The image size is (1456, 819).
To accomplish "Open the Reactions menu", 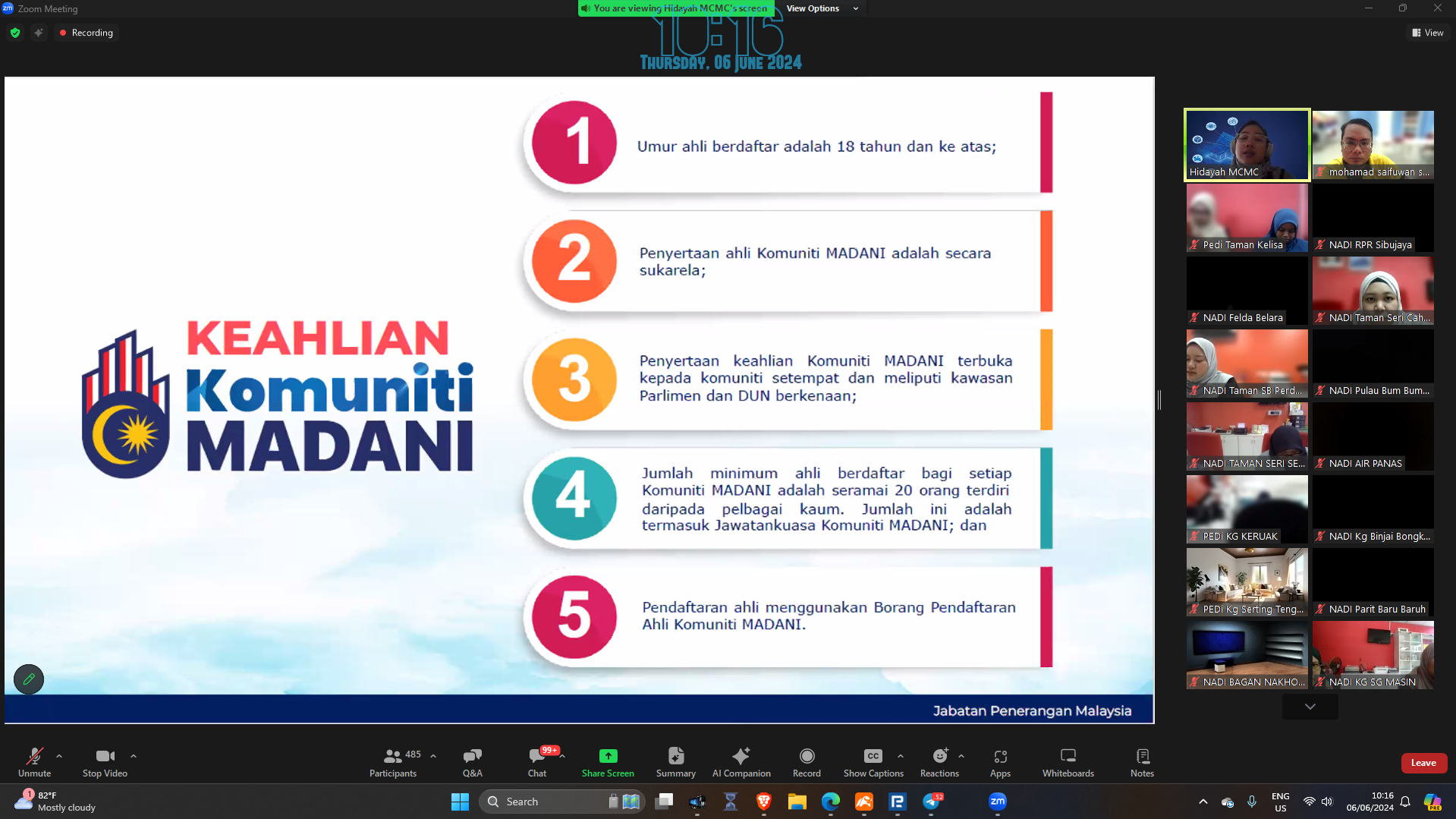I will coord(939,762).
